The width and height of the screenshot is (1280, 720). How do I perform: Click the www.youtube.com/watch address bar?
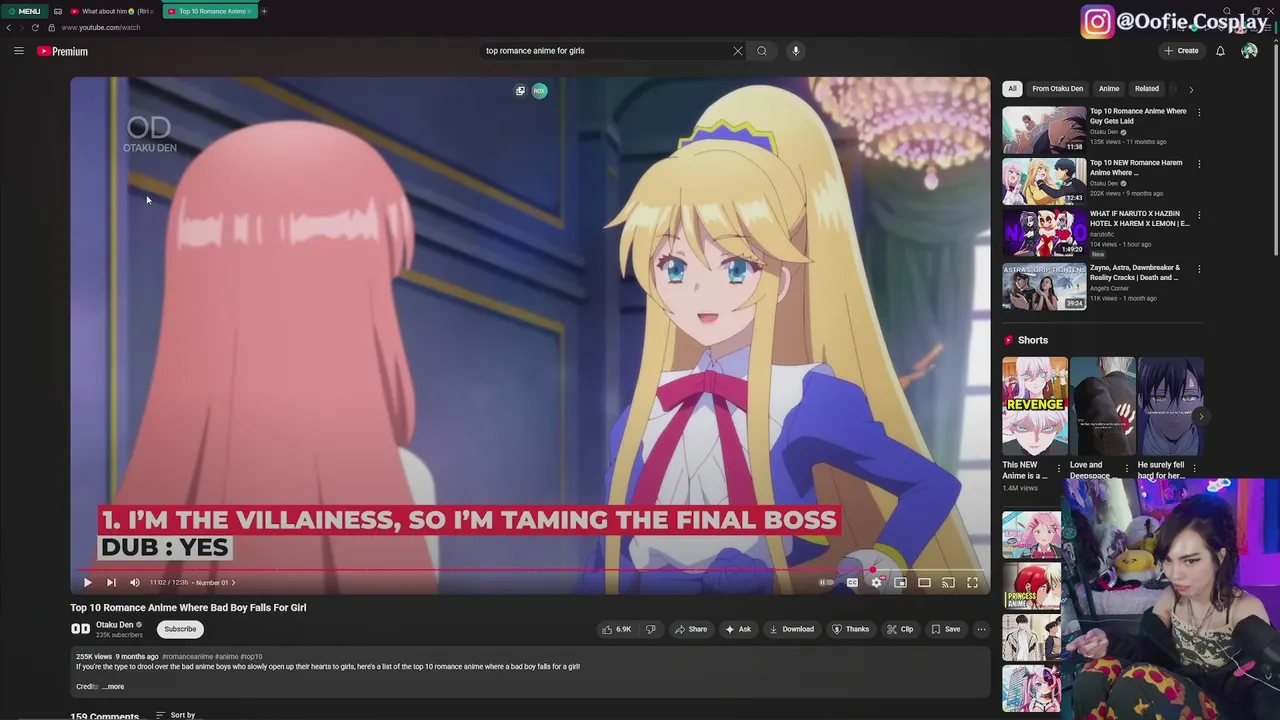tap(100, 27)
